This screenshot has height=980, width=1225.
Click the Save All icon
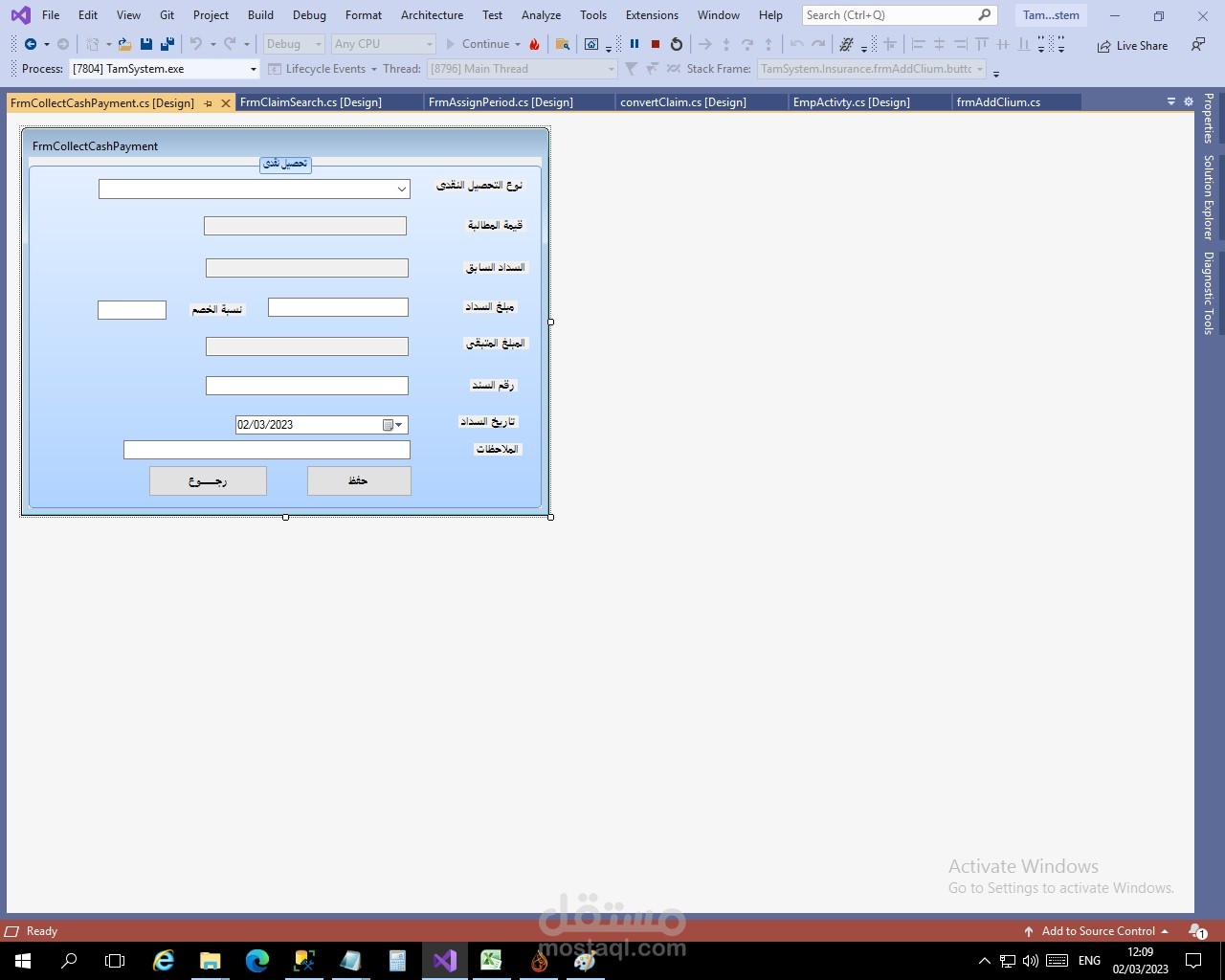167,44
